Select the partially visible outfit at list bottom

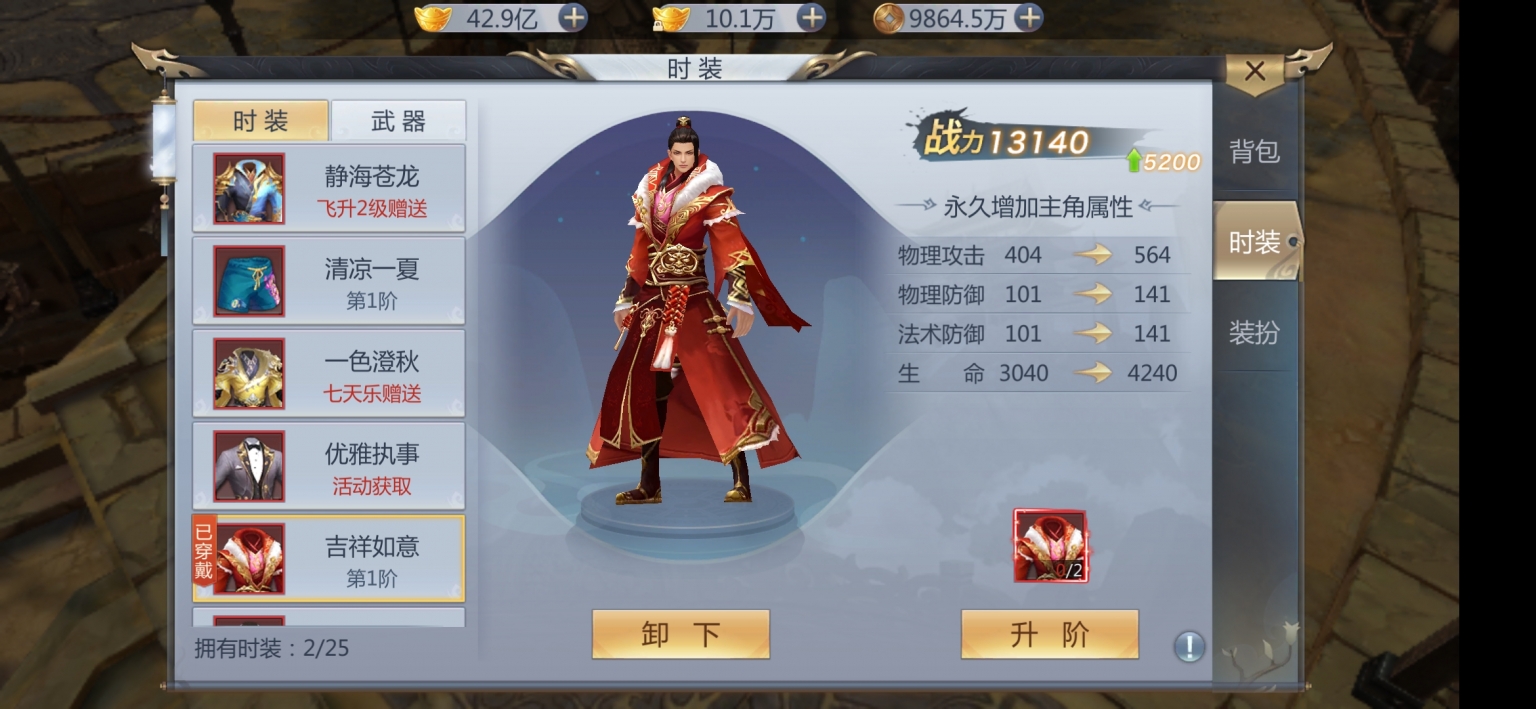click(329, 617)
